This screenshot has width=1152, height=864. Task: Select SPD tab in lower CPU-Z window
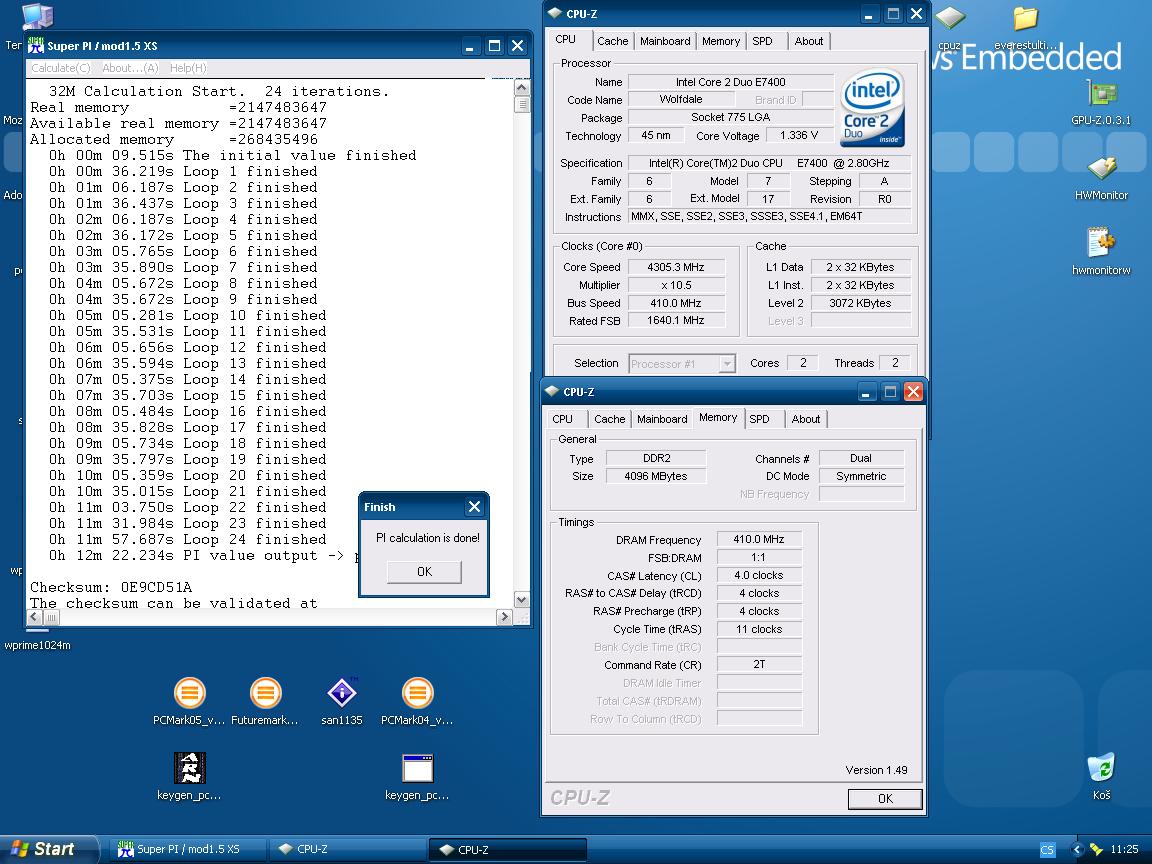[760, 419]
